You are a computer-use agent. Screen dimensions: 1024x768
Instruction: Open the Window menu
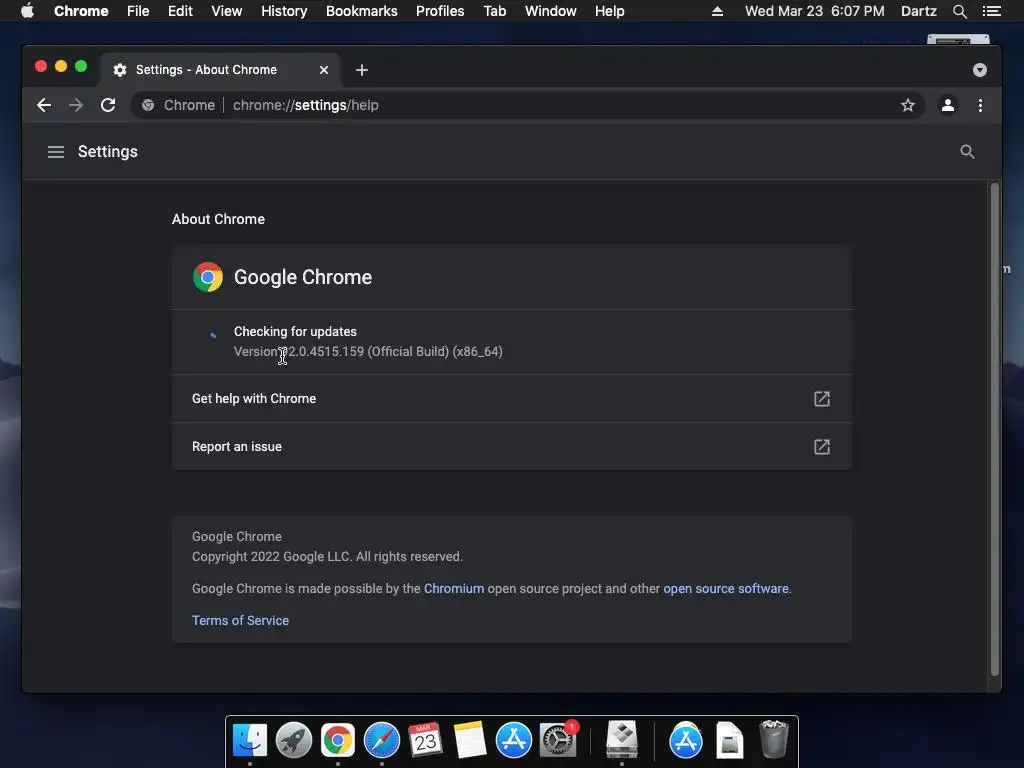[x=551, y=11]
